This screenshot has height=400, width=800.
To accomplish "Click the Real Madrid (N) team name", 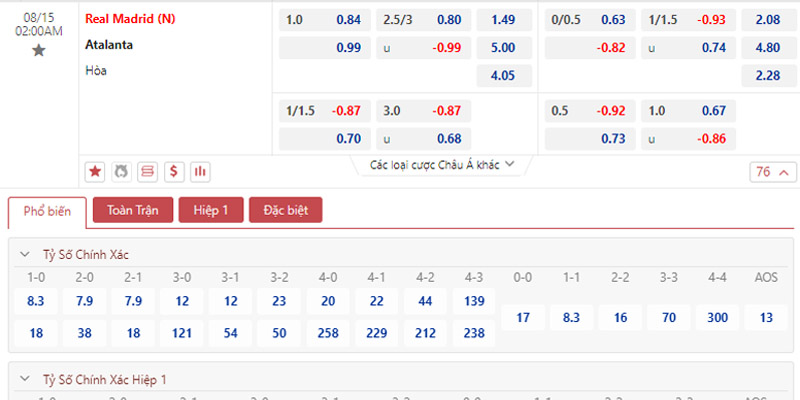I will (130, 19).
